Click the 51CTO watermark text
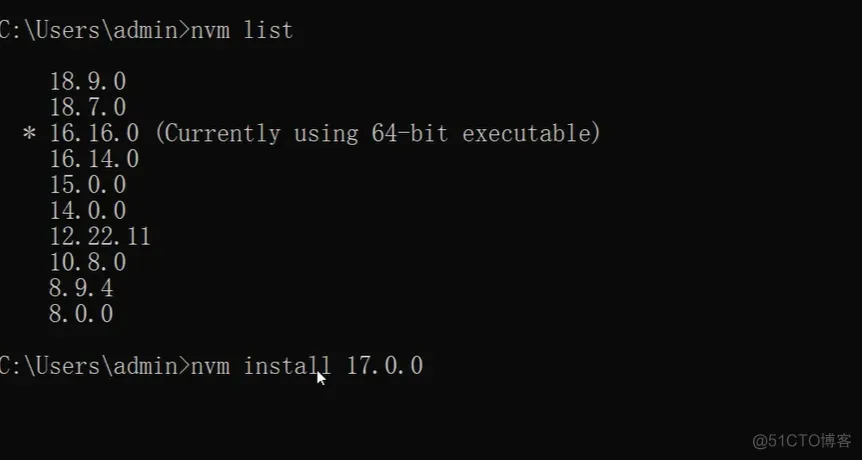This screenshot has height=460, width=862. [801, 440]
